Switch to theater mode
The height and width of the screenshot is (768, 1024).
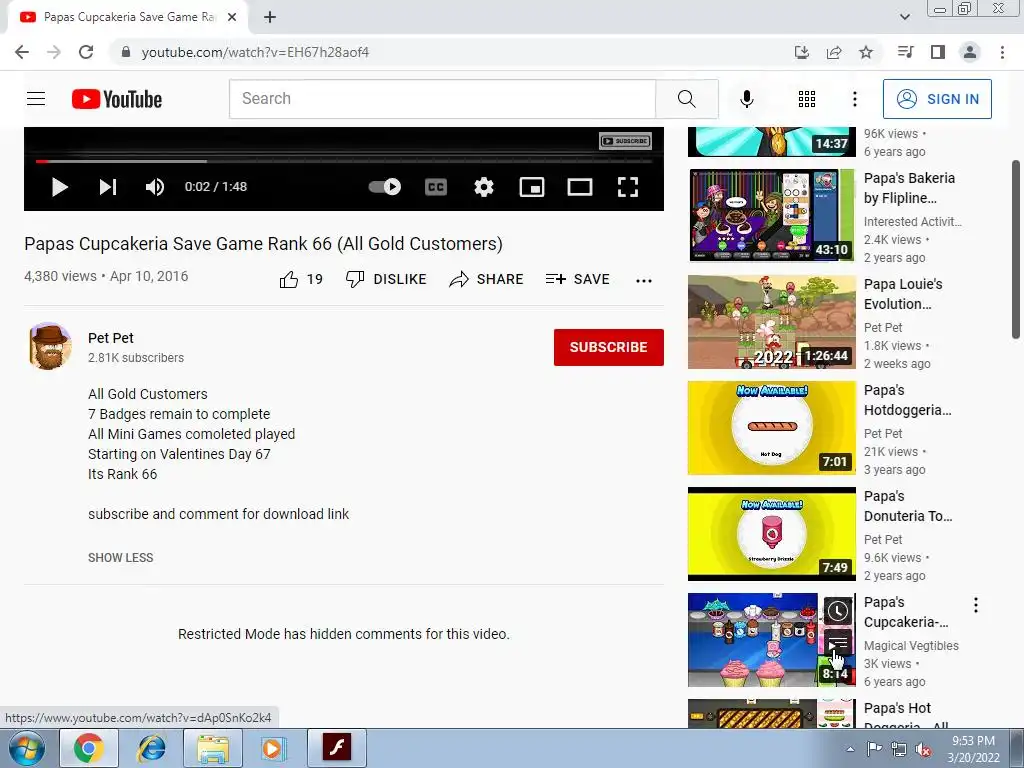tap(580, 187)
